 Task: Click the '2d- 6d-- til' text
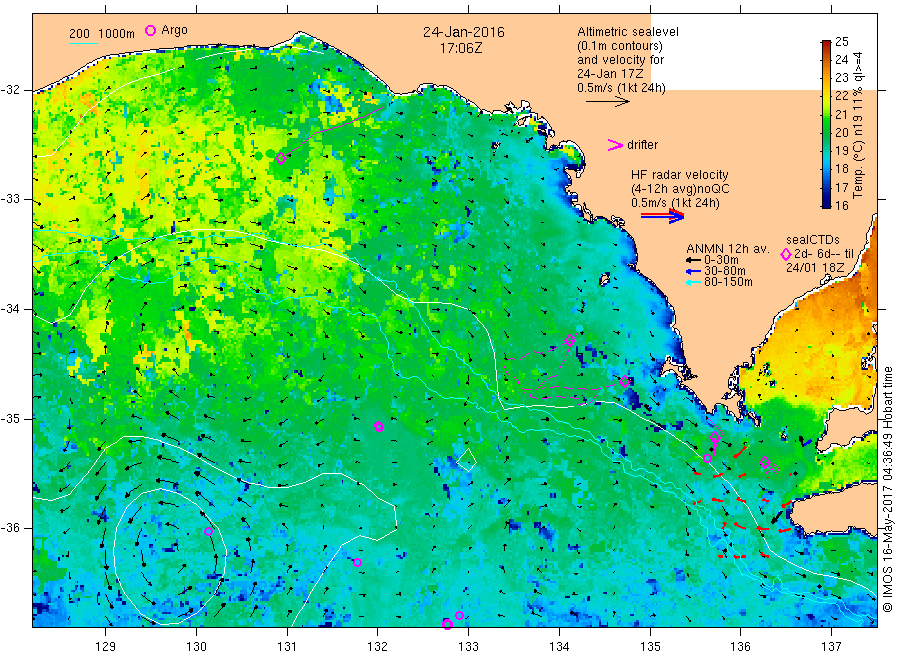[x=824, y=254]
